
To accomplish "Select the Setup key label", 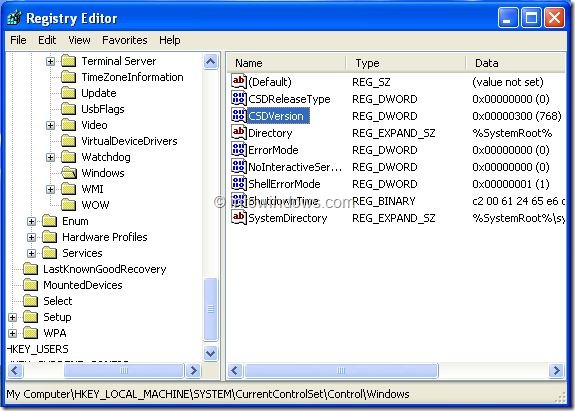I will click(x=57, y=317).
